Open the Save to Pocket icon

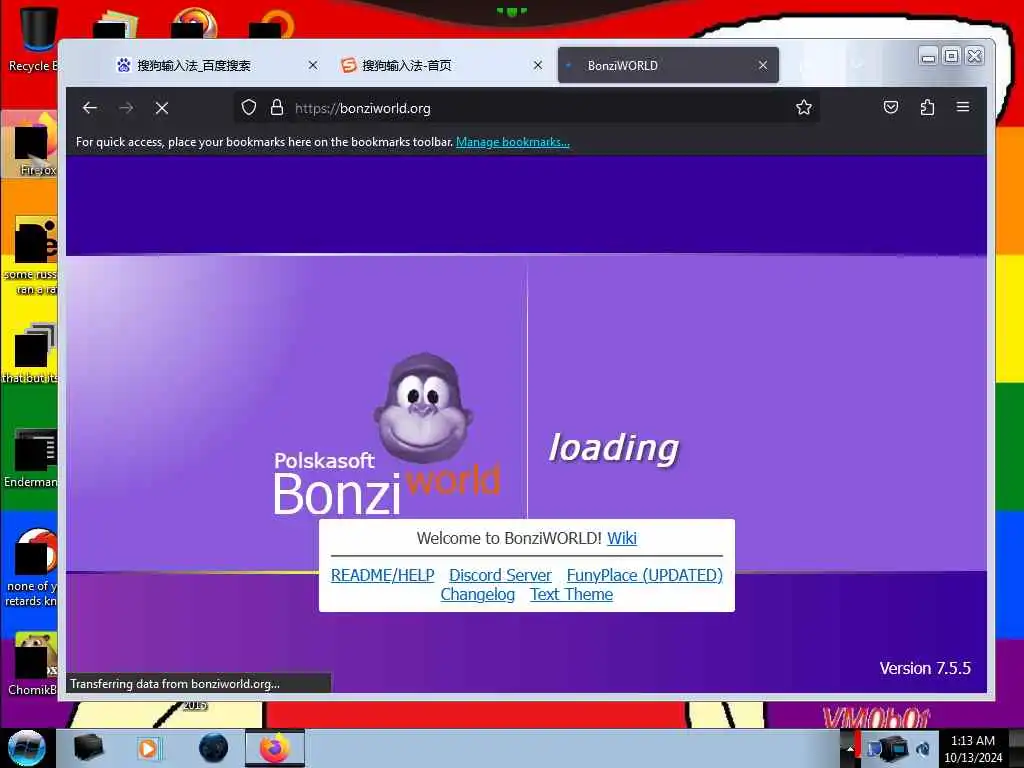(x=891, y=107)
